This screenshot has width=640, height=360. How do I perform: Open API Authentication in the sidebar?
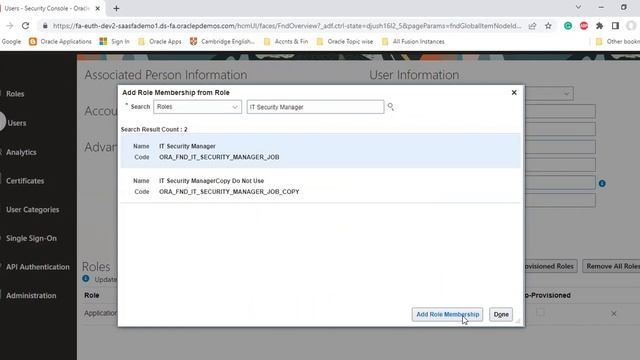(38, 267)
